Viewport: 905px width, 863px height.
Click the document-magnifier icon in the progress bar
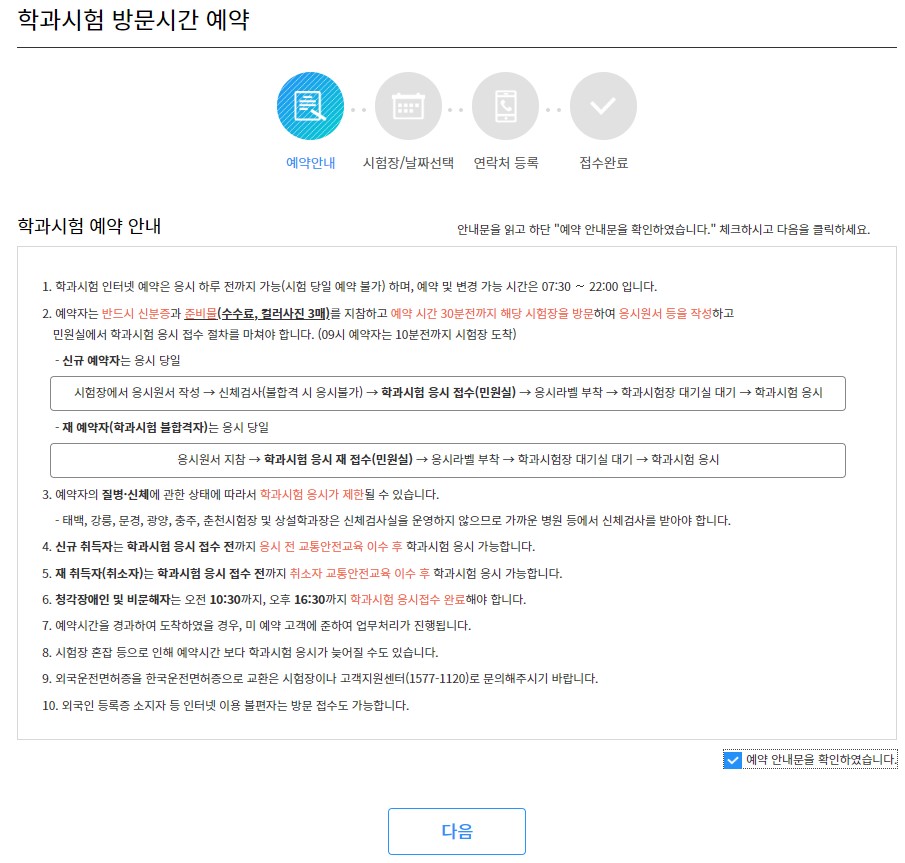310,105
